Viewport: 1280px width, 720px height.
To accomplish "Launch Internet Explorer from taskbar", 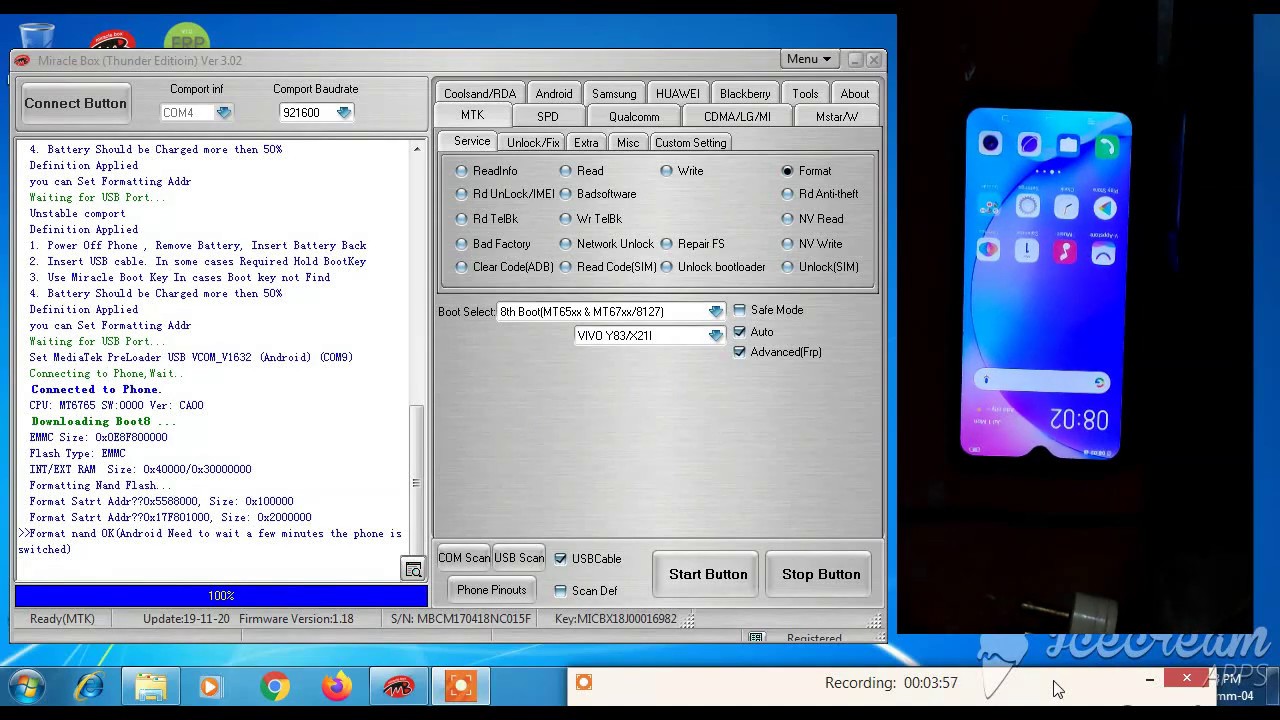I will click(90, 687).
